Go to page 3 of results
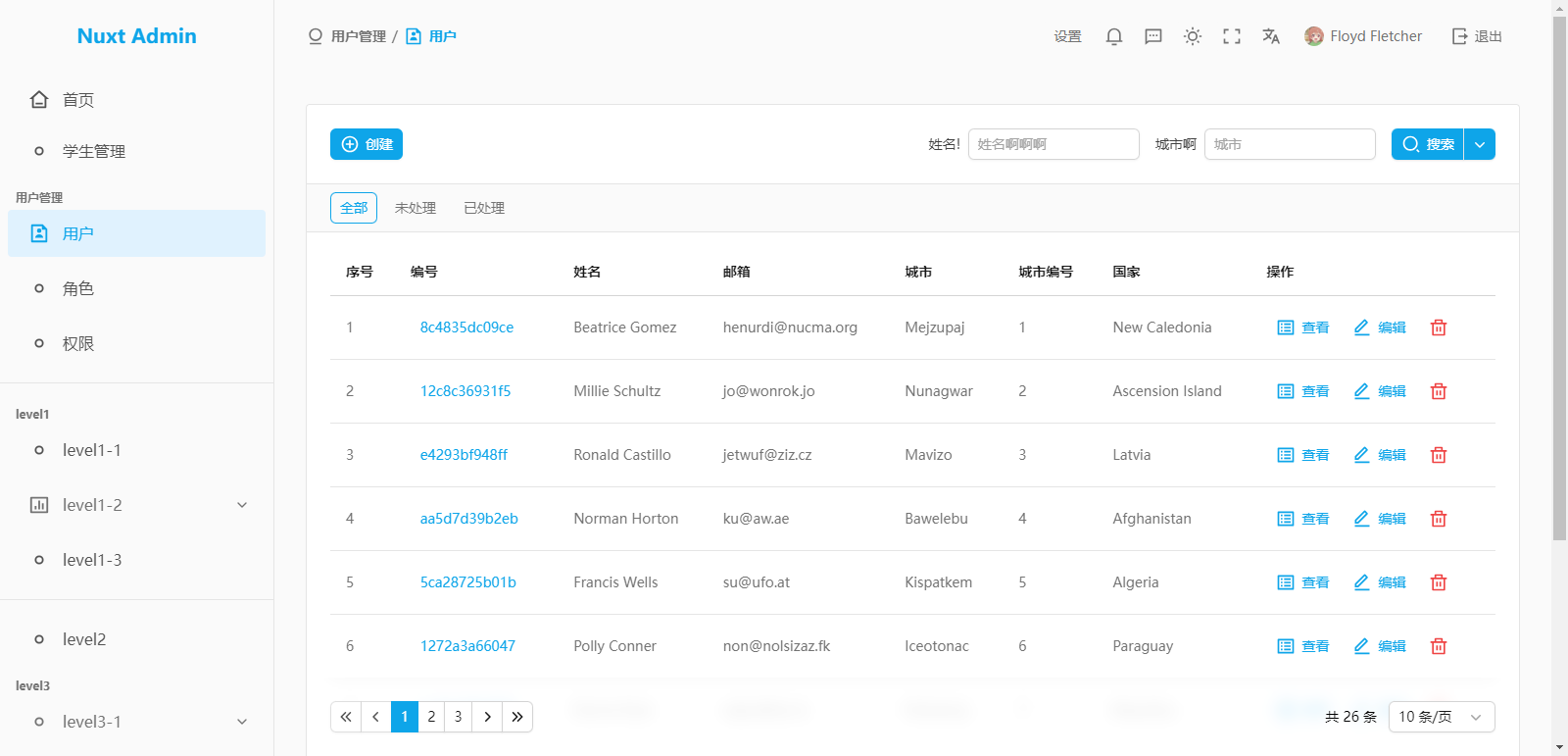 tap(458, 717)
